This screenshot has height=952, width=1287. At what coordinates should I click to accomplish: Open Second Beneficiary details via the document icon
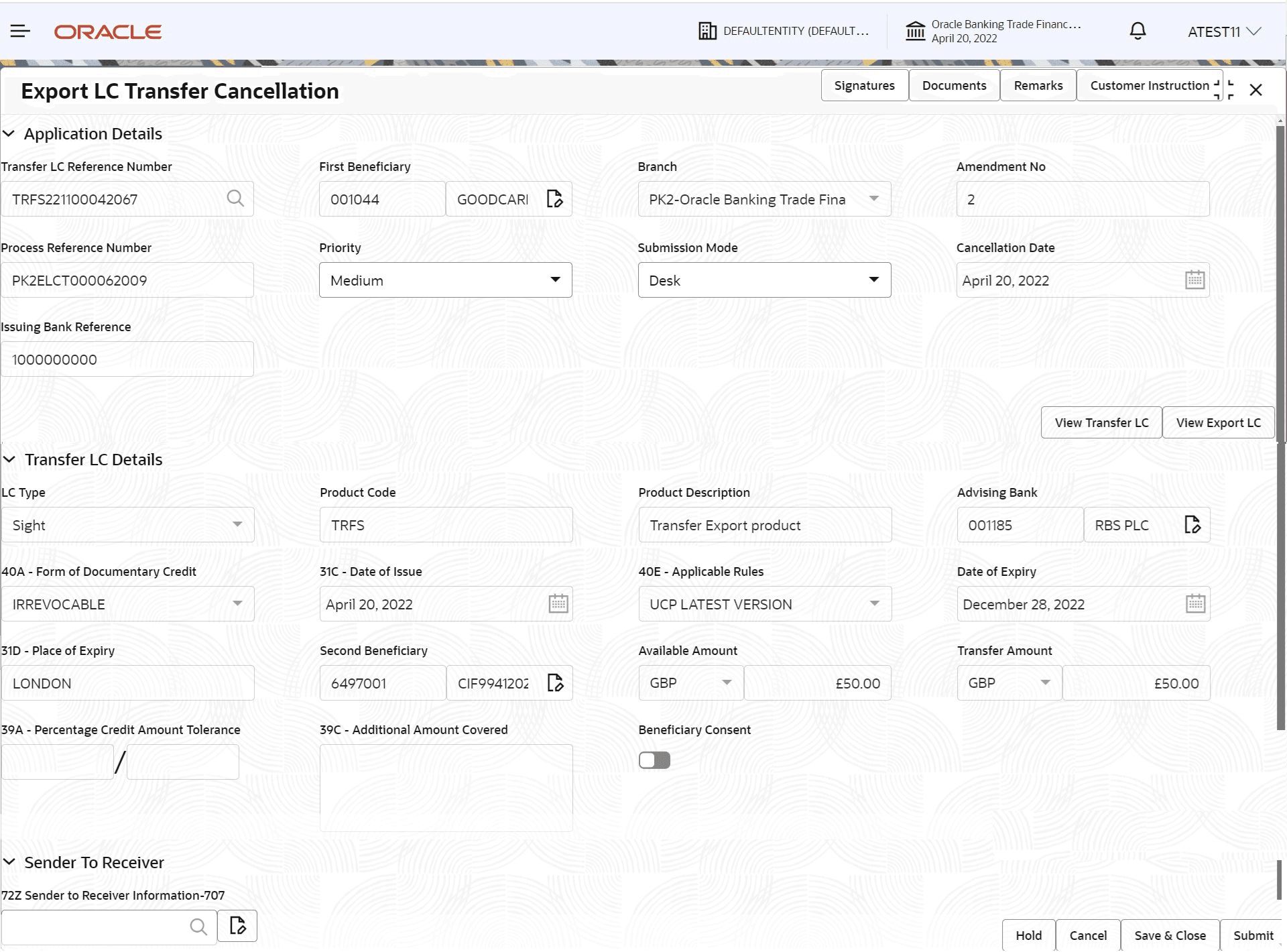pos(556,682)
